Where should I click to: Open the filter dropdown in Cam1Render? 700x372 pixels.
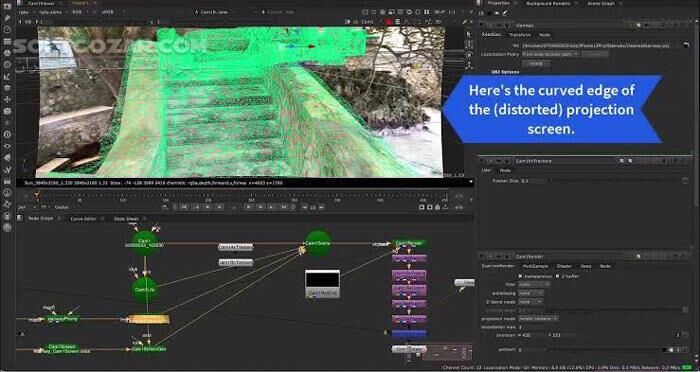[x=534, y=284]
